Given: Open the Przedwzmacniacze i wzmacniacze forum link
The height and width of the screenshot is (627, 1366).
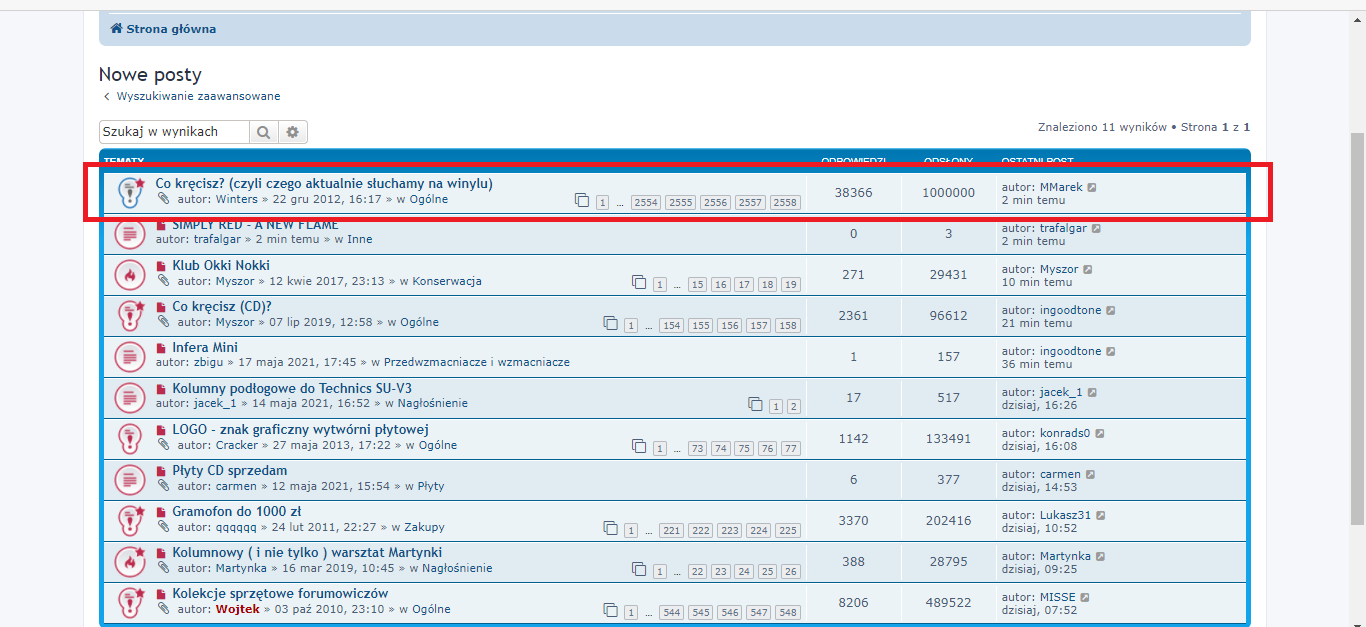Looking at the screenshot, I should click(476, 362).
